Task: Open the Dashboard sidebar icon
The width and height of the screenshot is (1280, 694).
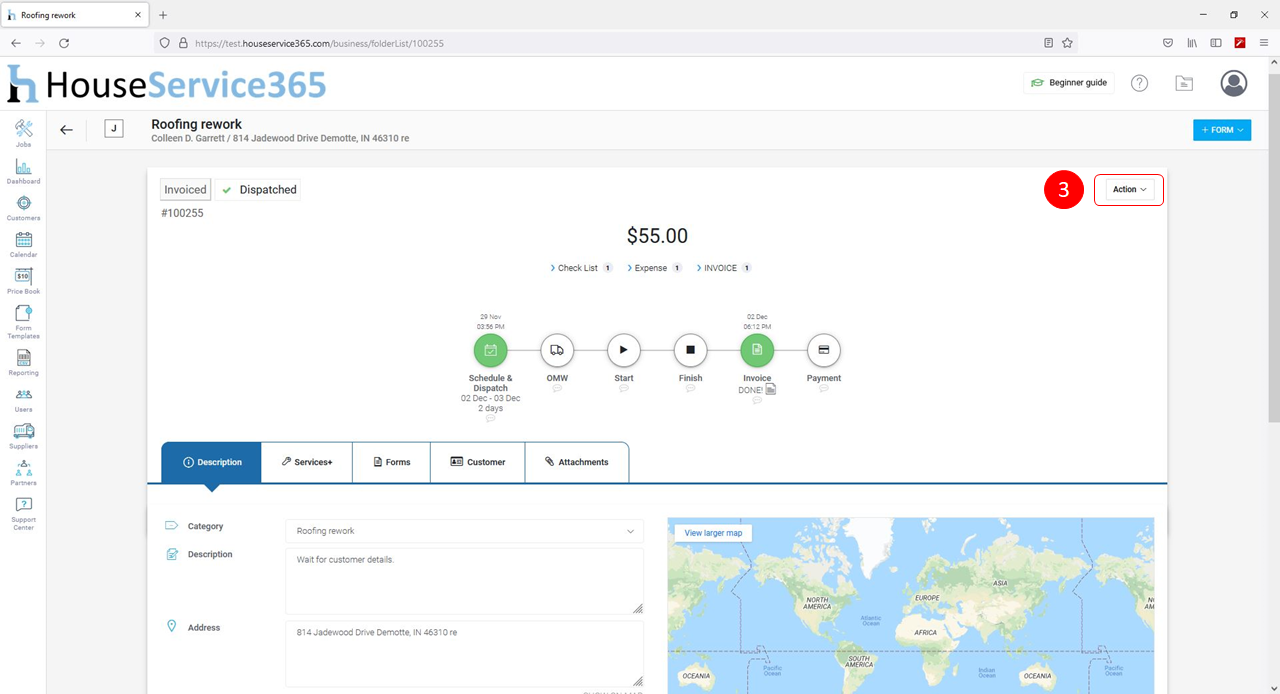Action: pyautogui.click(x=23, y=170)
